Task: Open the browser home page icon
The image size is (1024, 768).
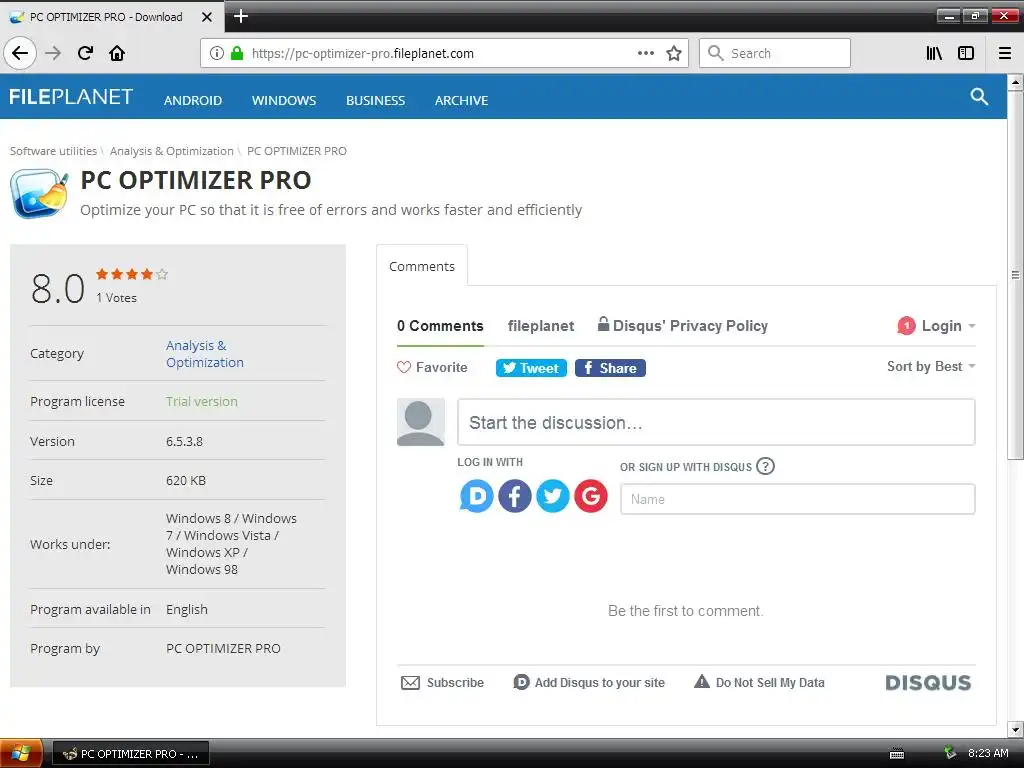Action: pos(117,53)
